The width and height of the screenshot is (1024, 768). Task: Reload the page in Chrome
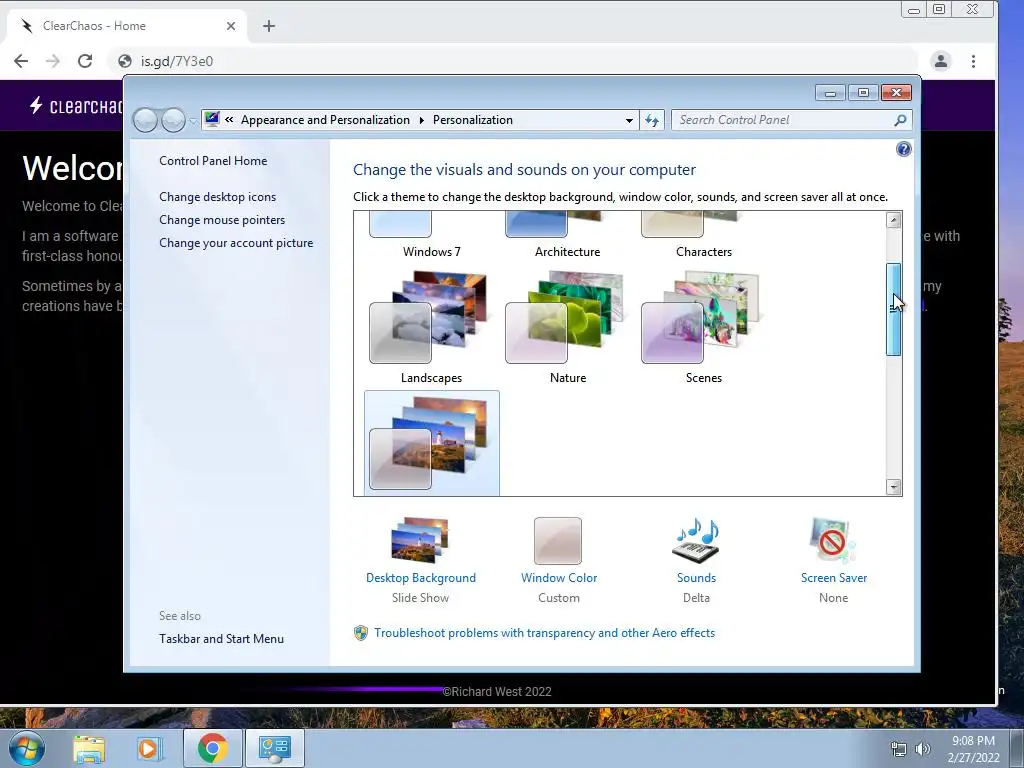85,61
